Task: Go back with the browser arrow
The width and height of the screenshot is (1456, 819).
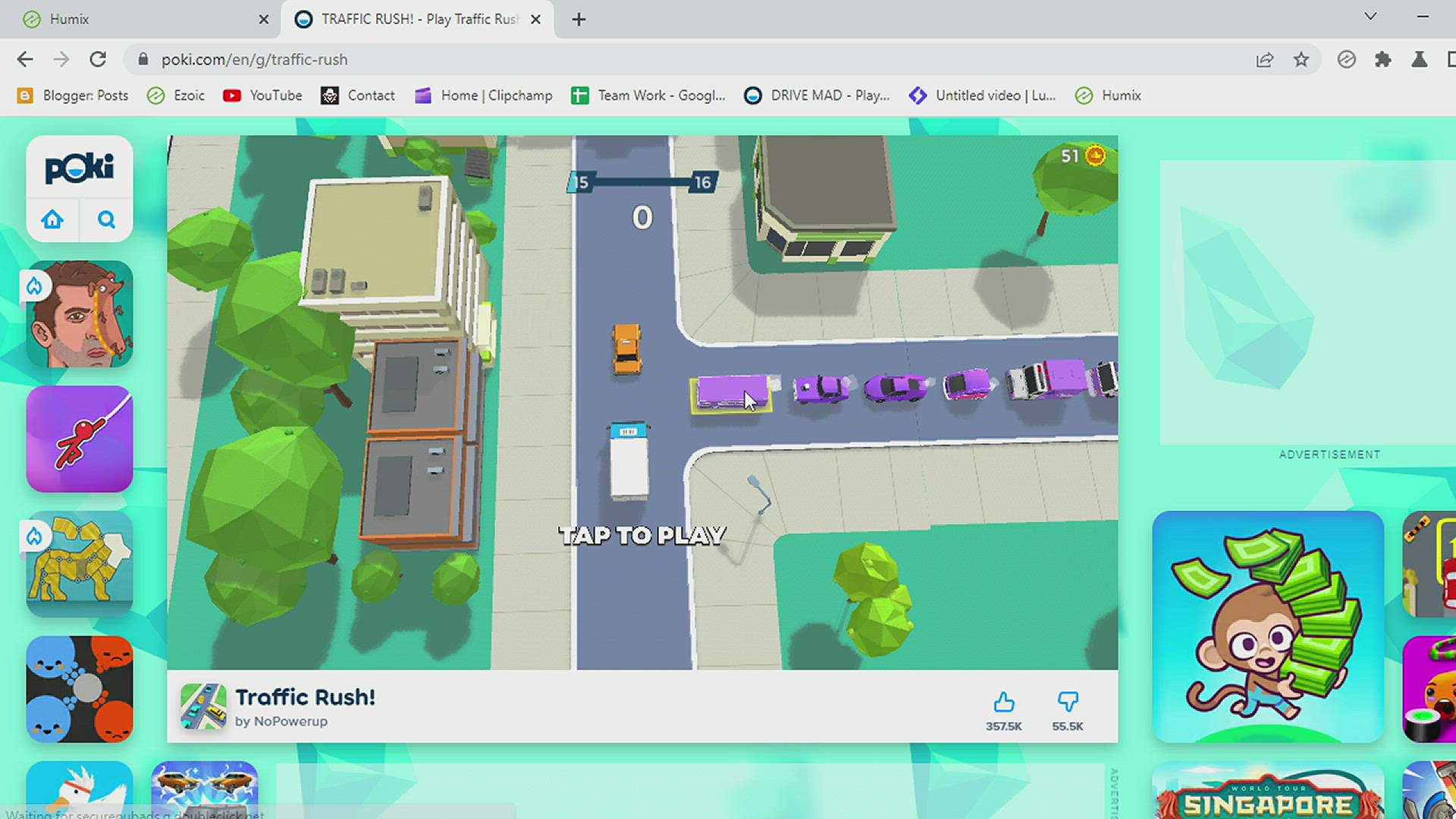Action: 25,60
